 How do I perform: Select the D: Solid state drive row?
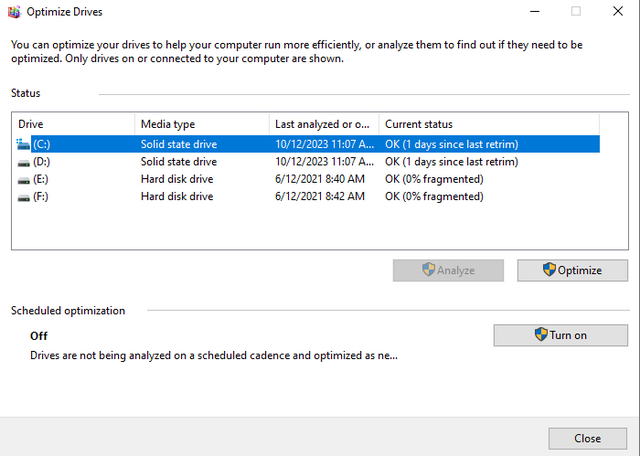(178, 162)
